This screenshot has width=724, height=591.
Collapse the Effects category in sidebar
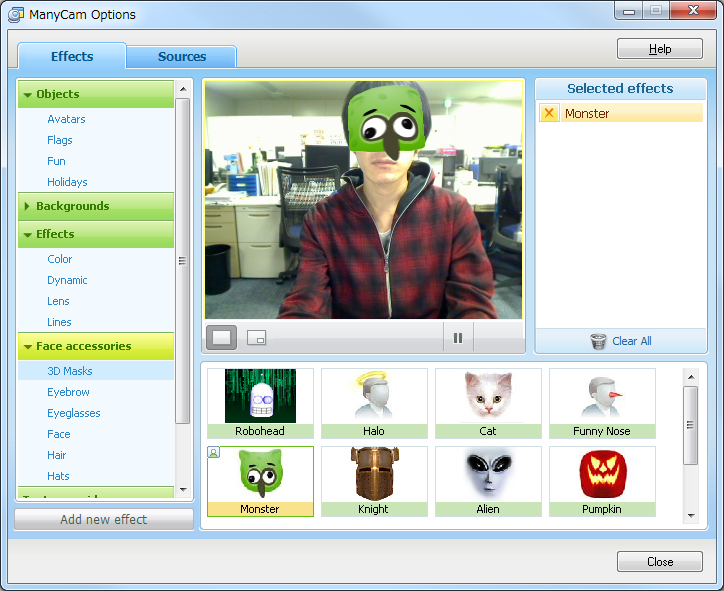[x=96, y=234]
